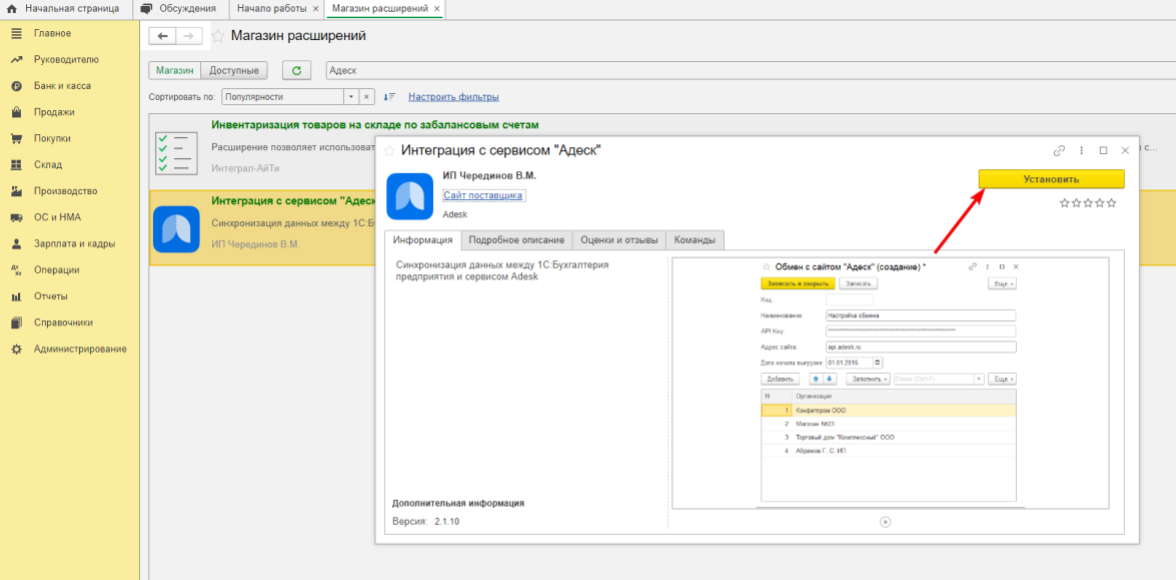Click the back navigation arrow
The image size is (1176, 580).
163,36
